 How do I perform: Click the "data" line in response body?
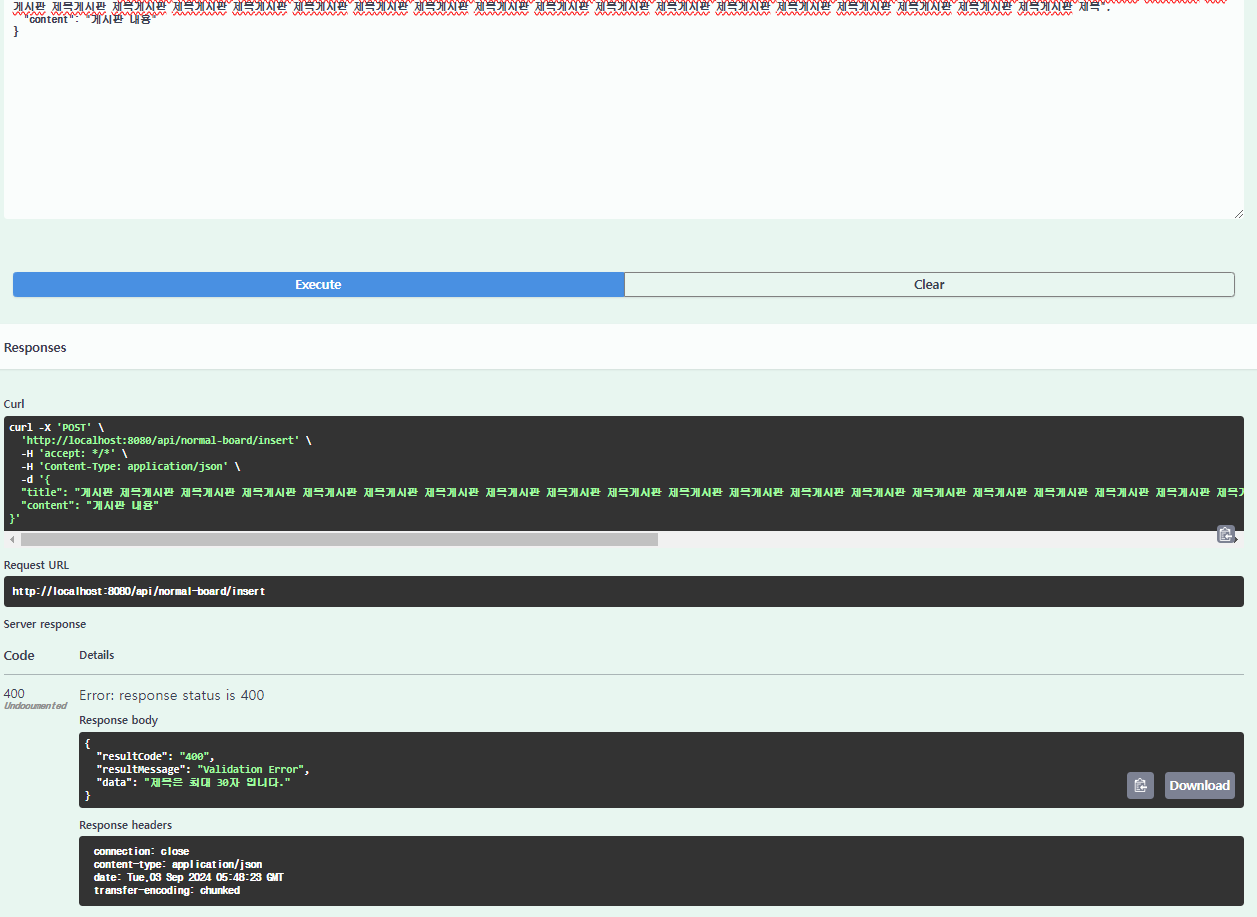click(x=193, y=782)
